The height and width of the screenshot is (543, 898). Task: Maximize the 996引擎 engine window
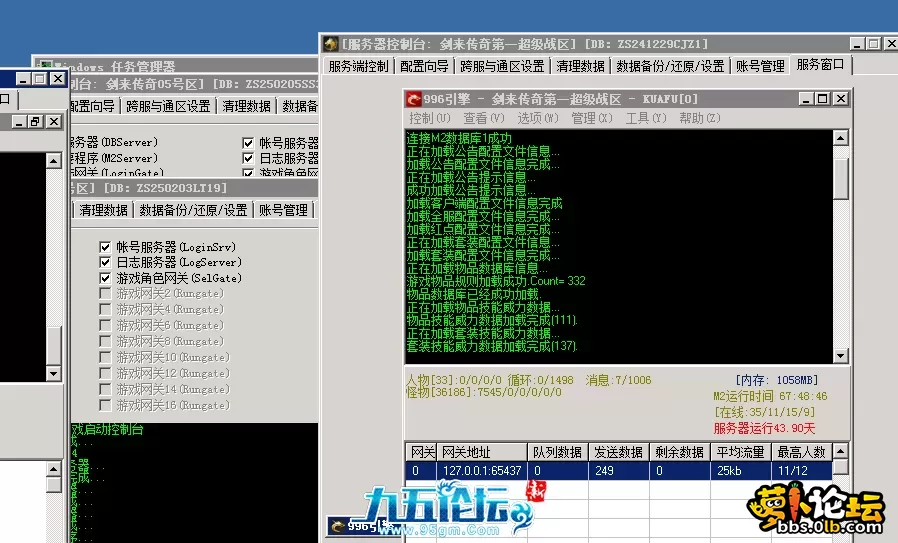coord(822,99)
